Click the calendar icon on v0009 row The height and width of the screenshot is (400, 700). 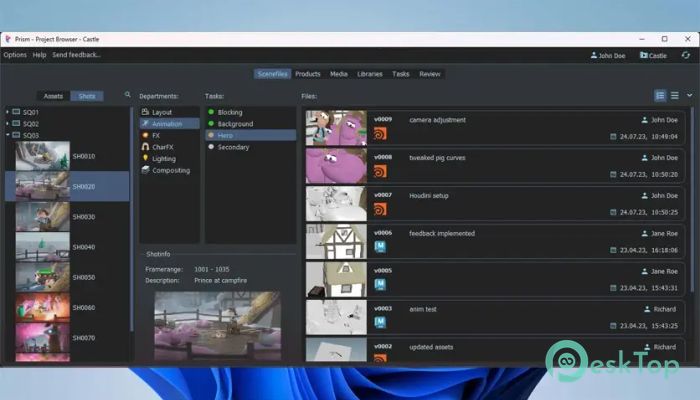point(613,137)
